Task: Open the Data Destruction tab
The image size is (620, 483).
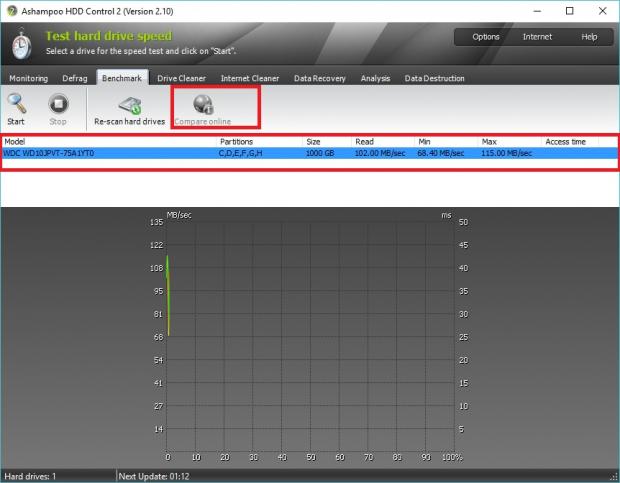Action: click(x=434, y=78)
